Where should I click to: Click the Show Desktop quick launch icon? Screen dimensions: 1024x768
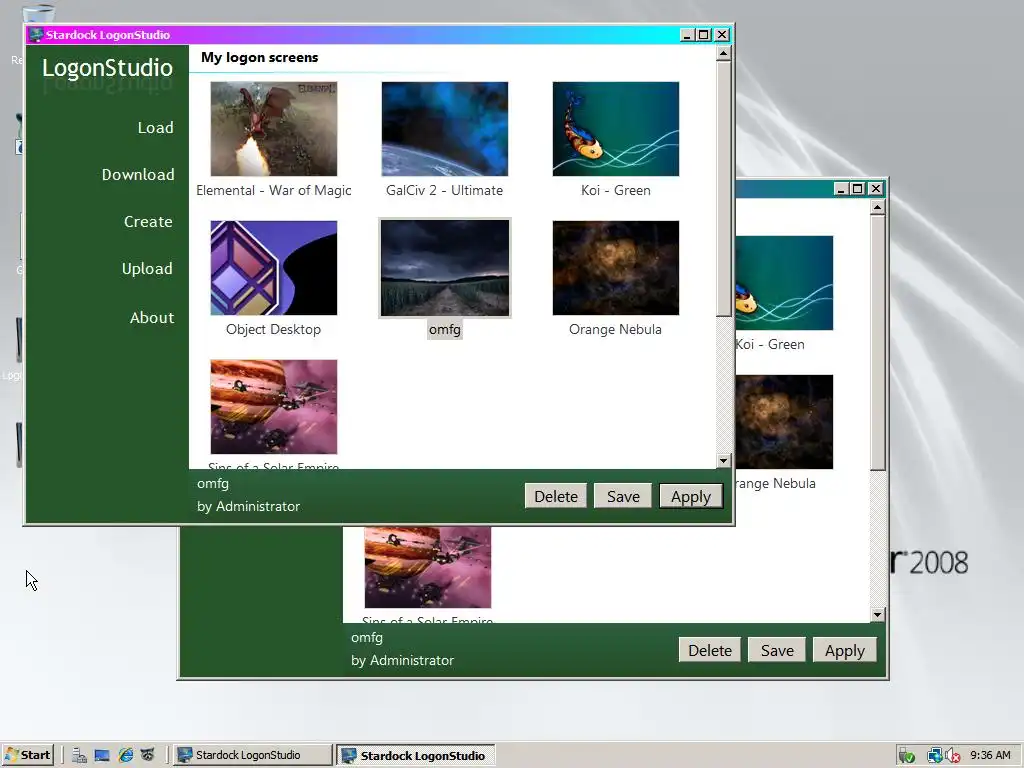[102, 756]
